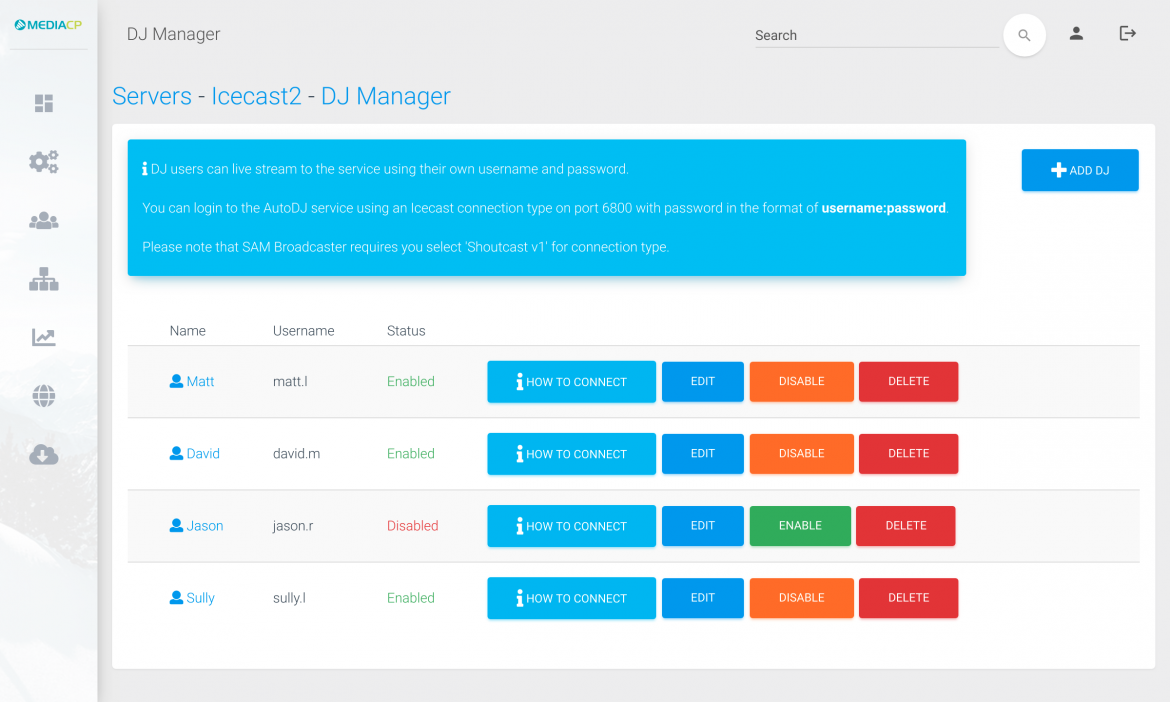The image size is (1170, 702).
Task: Click the magnifier search button
Action: tap(1024, 35)
